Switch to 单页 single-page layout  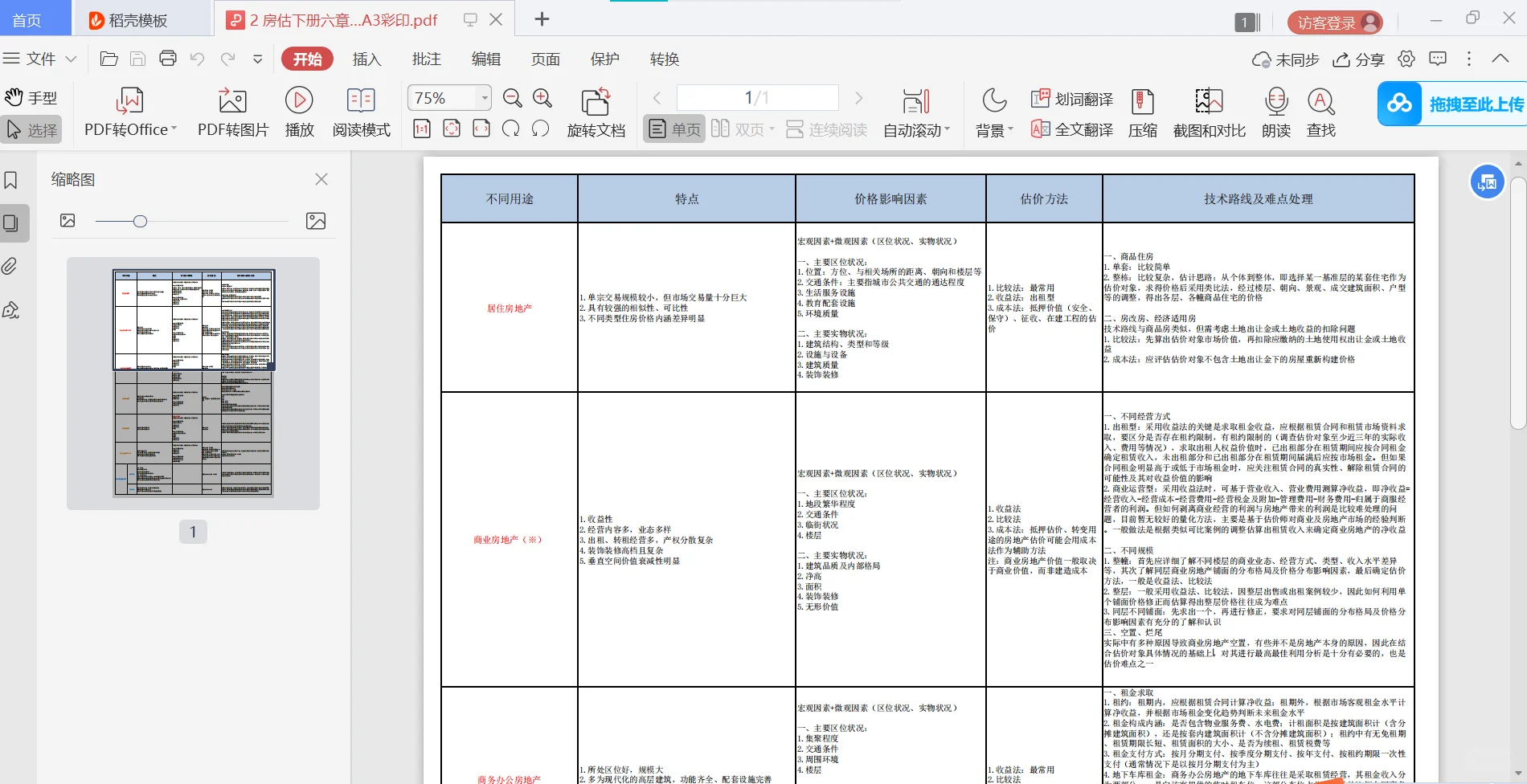(674, 129)
